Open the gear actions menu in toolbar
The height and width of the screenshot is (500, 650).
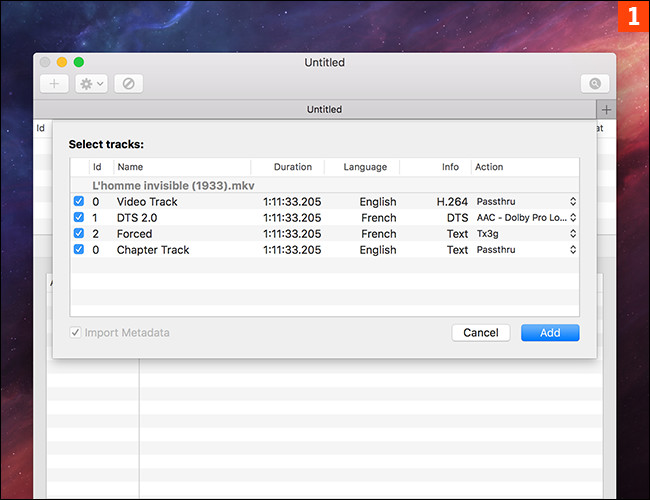pos(91,84)
